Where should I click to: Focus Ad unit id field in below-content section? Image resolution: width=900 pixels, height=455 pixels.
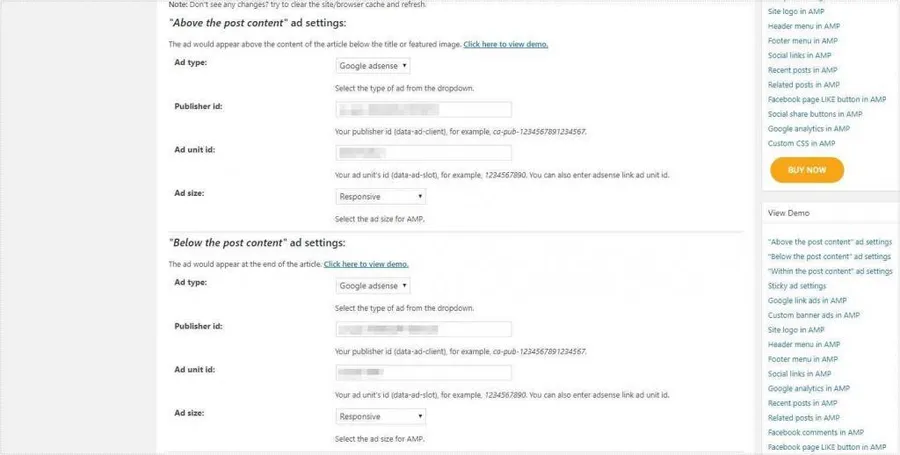[423, 373]
